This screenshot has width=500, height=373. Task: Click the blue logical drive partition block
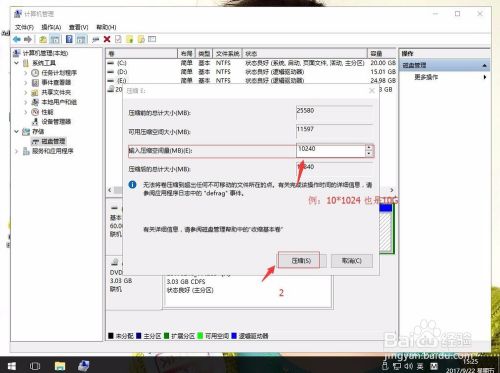pos(386,229)
